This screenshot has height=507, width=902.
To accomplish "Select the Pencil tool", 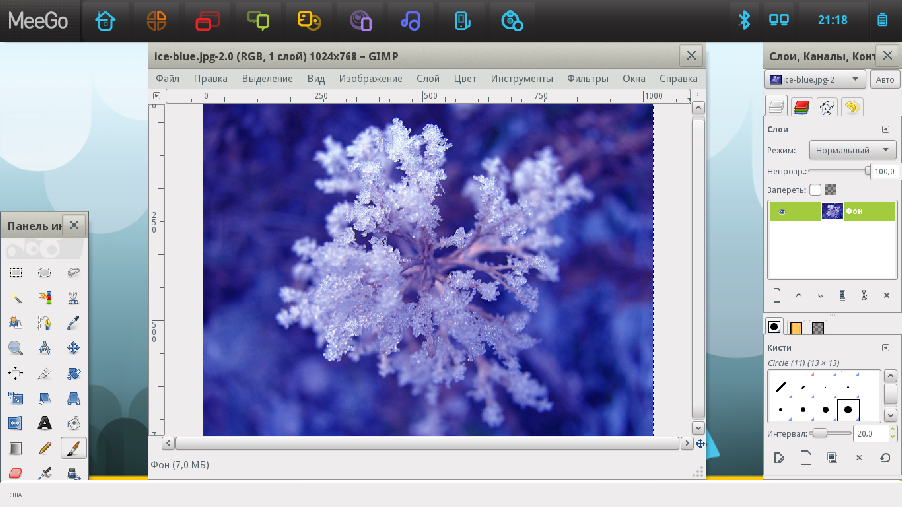I will 44,448.
